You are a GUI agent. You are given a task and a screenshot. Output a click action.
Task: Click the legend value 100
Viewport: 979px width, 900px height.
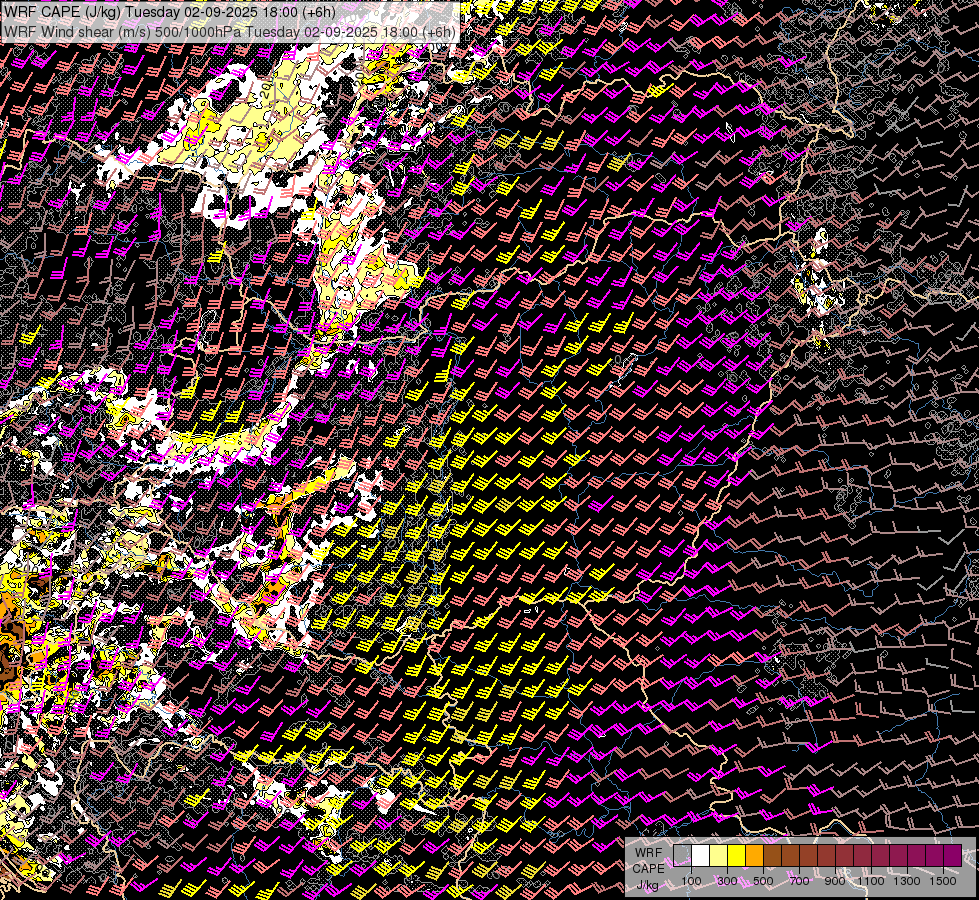pos(691,881)
